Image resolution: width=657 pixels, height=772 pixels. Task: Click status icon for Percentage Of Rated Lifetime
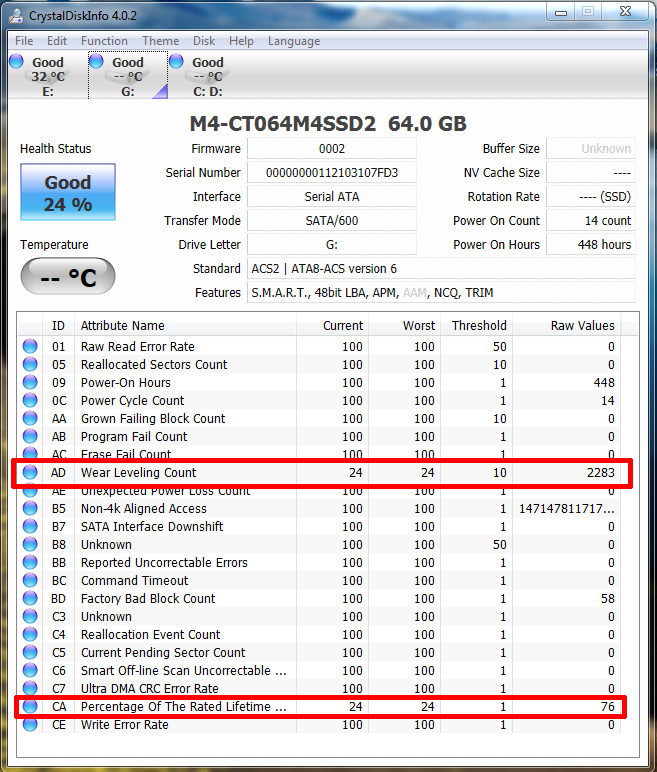(x=30, y=706)
